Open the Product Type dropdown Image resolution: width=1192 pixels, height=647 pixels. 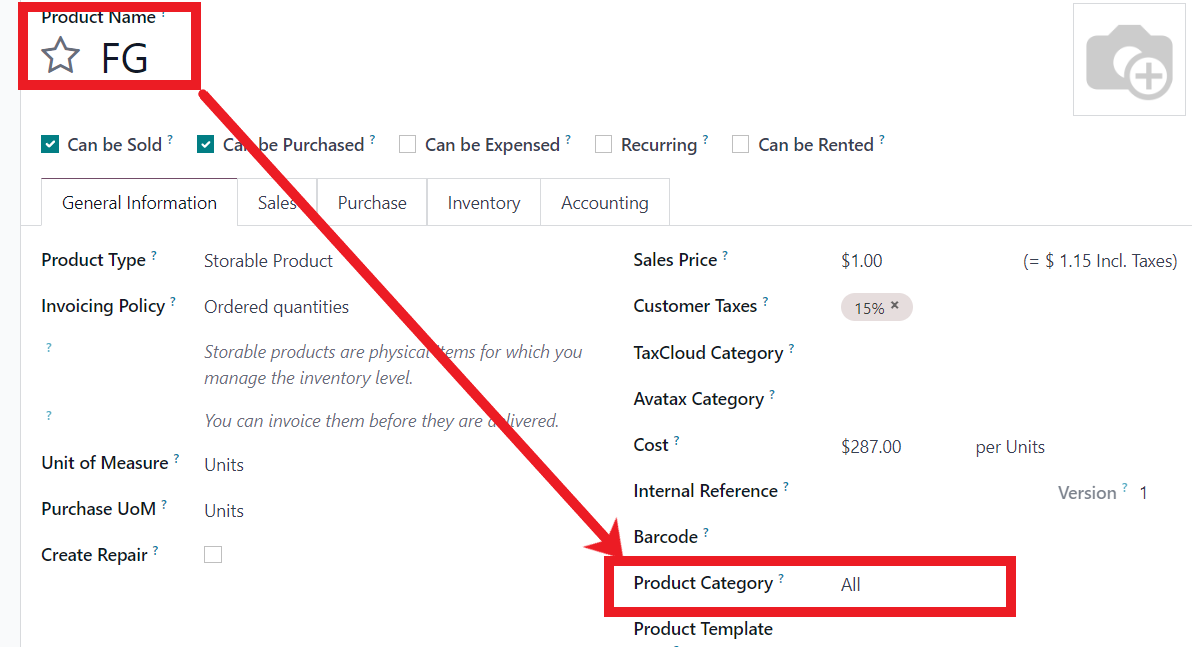[x=268, y=261]
